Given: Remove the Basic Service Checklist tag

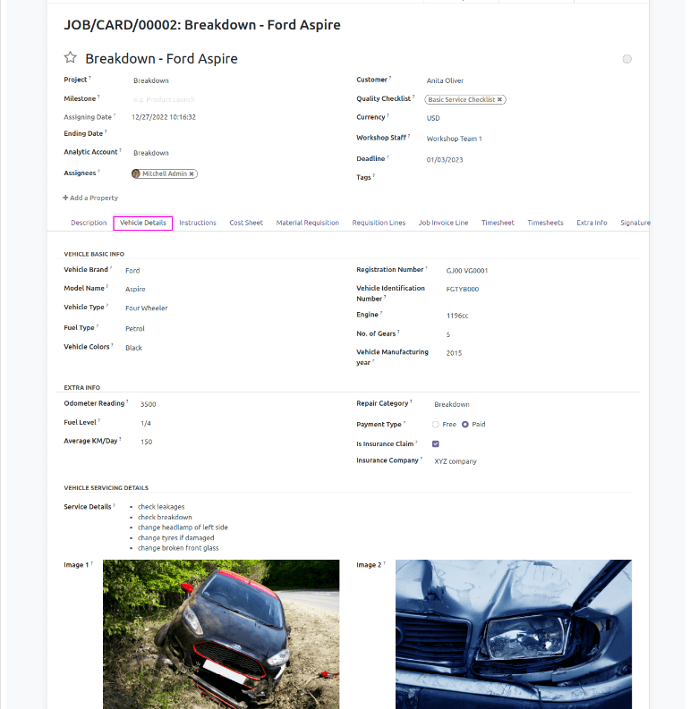Looking at the screenshot, I should [x=500, y=100].
